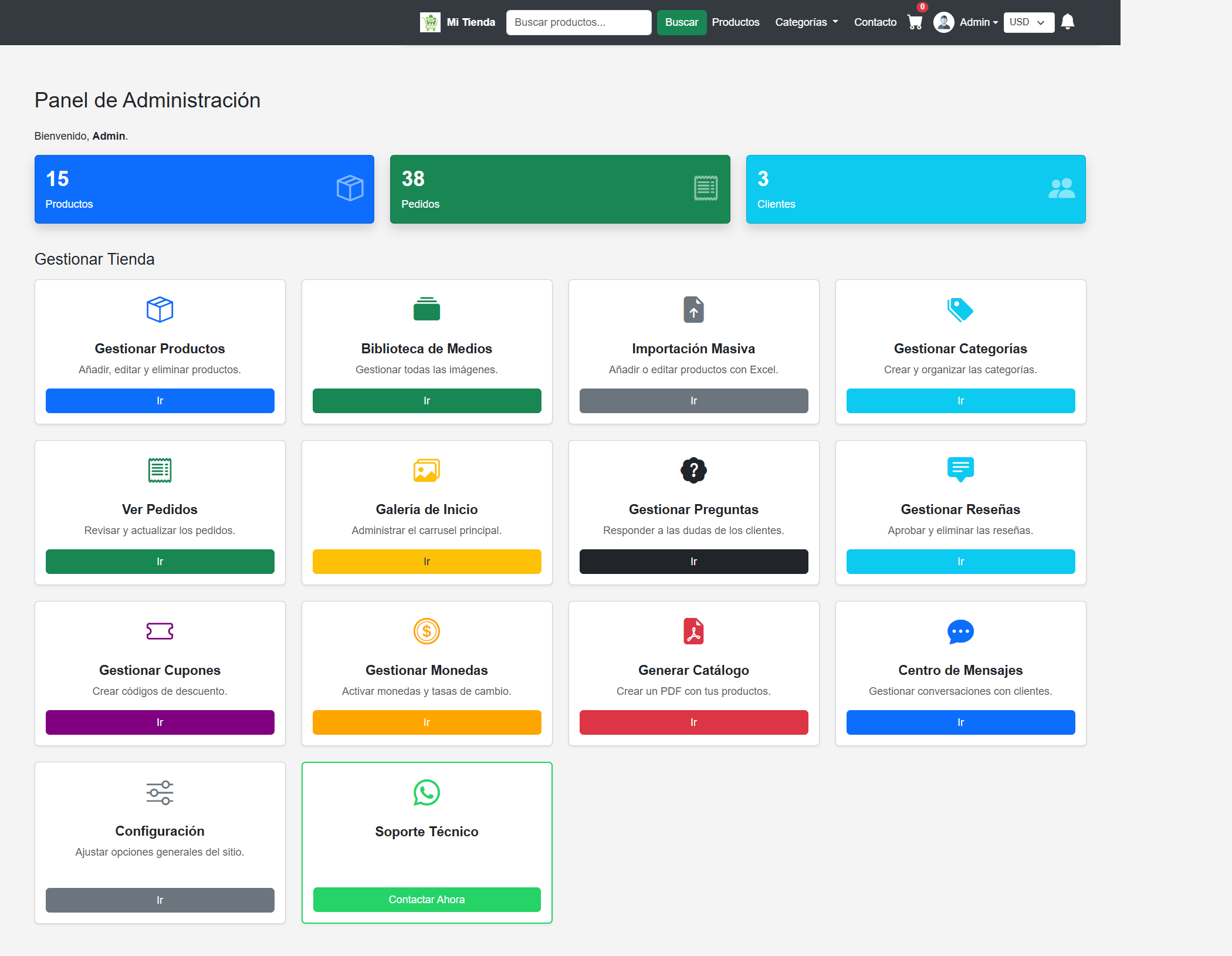
Task: Click the Mi Tienda store logo
Action: (430, 22)
